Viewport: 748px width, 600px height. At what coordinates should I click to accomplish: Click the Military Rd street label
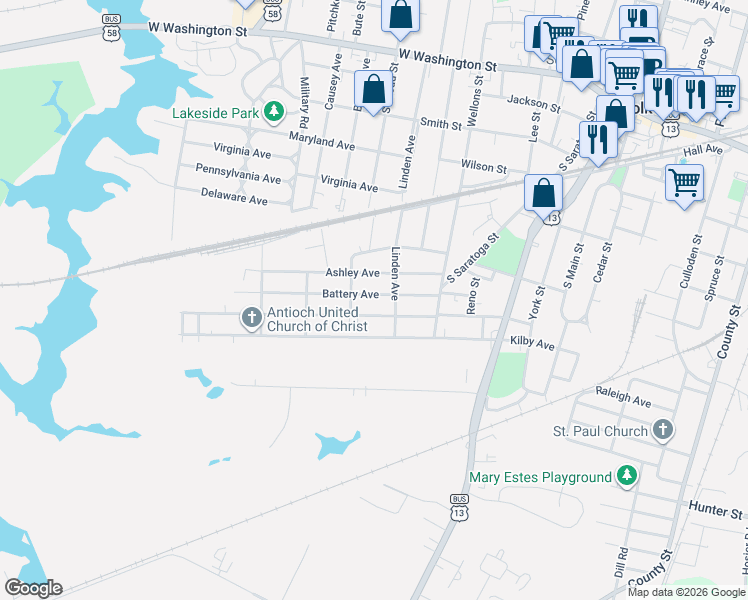tap(304, 103)
